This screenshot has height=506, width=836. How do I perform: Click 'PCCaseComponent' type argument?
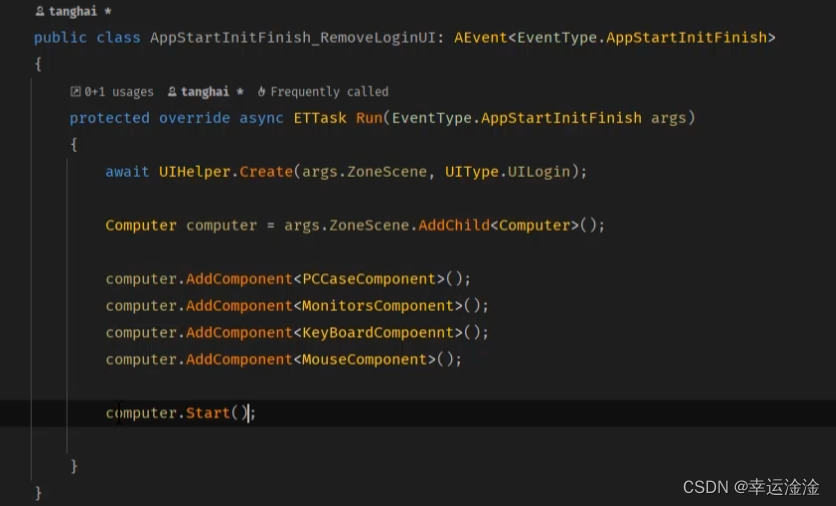pyautogui.click(x=369, y=279)
